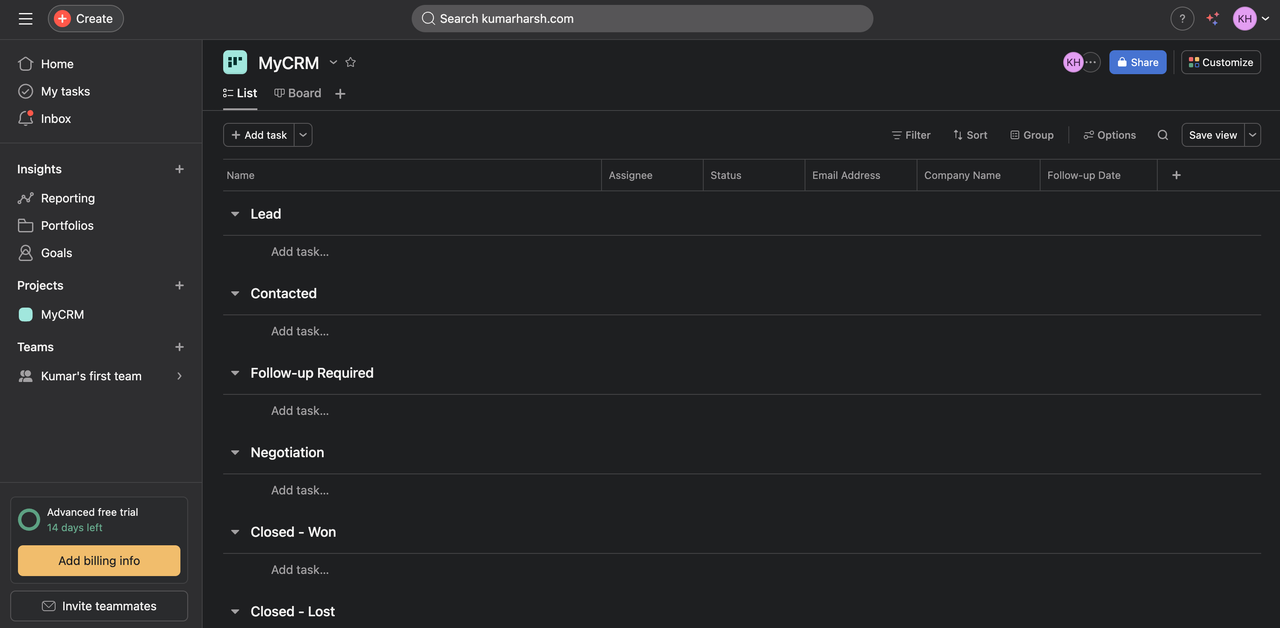The image size is (1280, 628).
Task: Click the Add billing info button
Action: (x=98, y=561)
